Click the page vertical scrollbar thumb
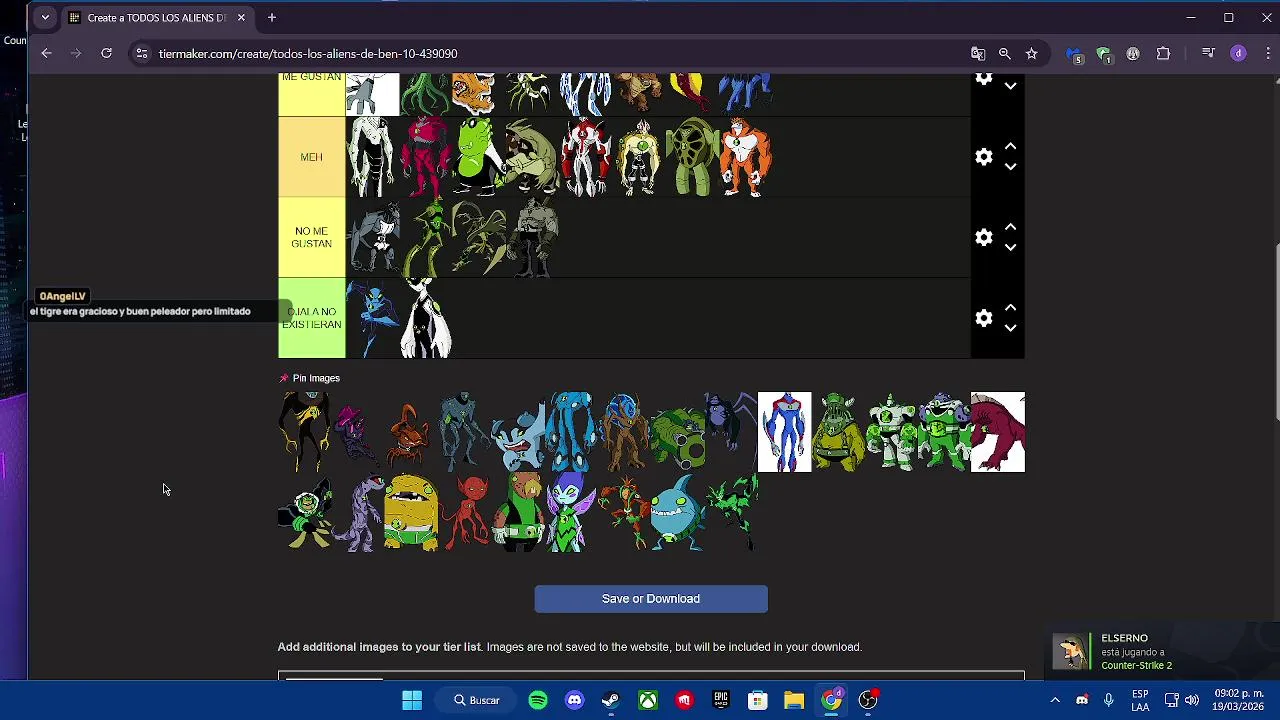Image resolution: width=1280 pixels, height=720 pixels. pos(1276,334)
